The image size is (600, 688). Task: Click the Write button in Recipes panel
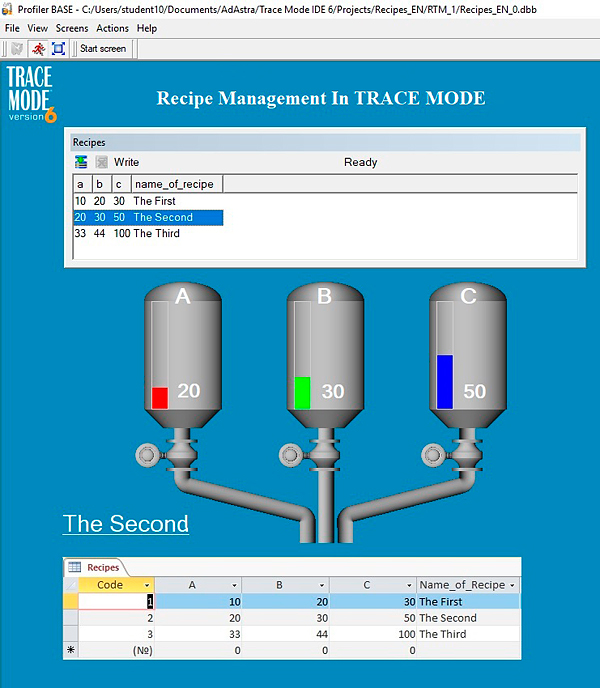pyautogui.click(x=126, y=162)
